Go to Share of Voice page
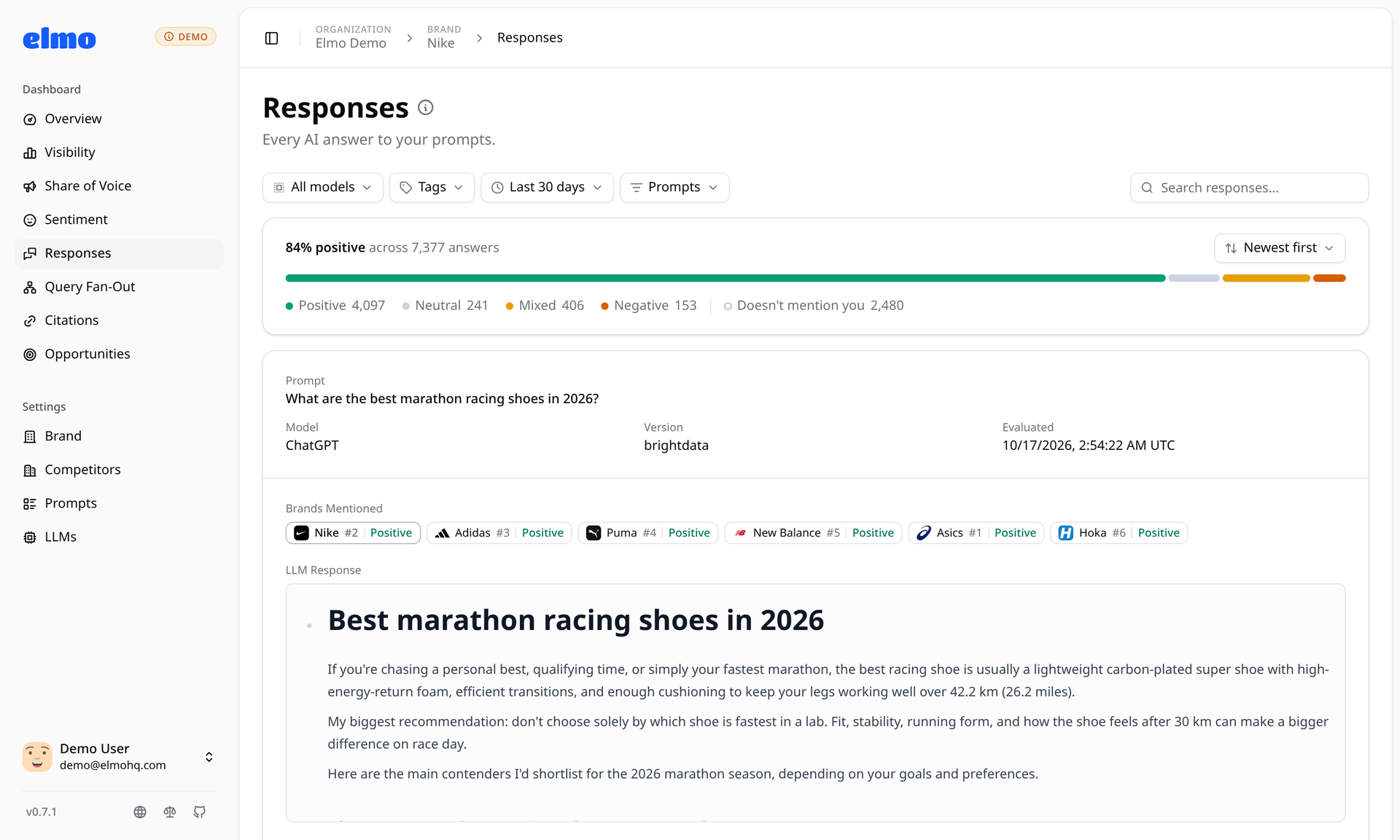The image size is (1400, 840). tap(119, 186)
